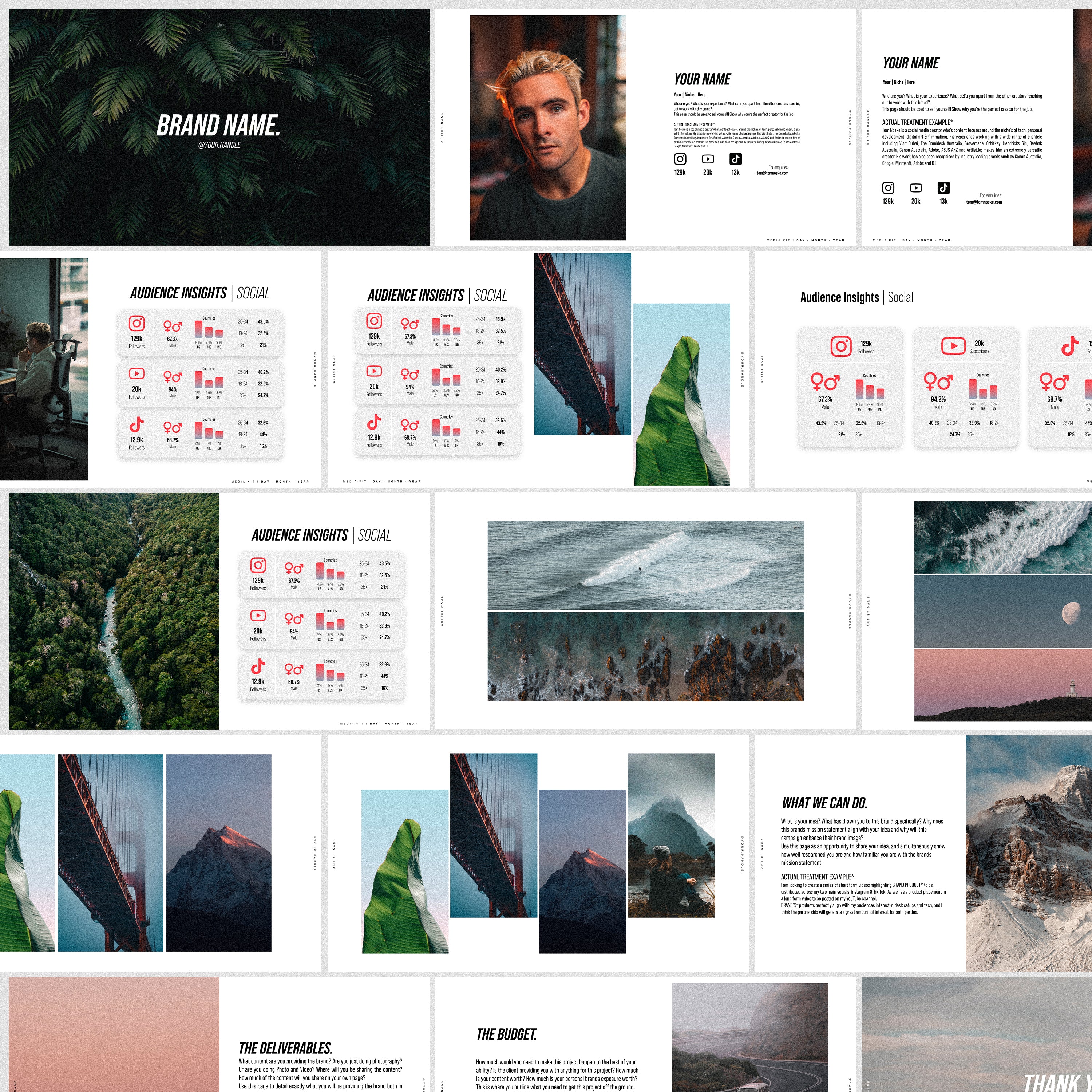
Task: Click the @YOUR.HANDLE text under BRAND NAME
Action: [219, 145]
